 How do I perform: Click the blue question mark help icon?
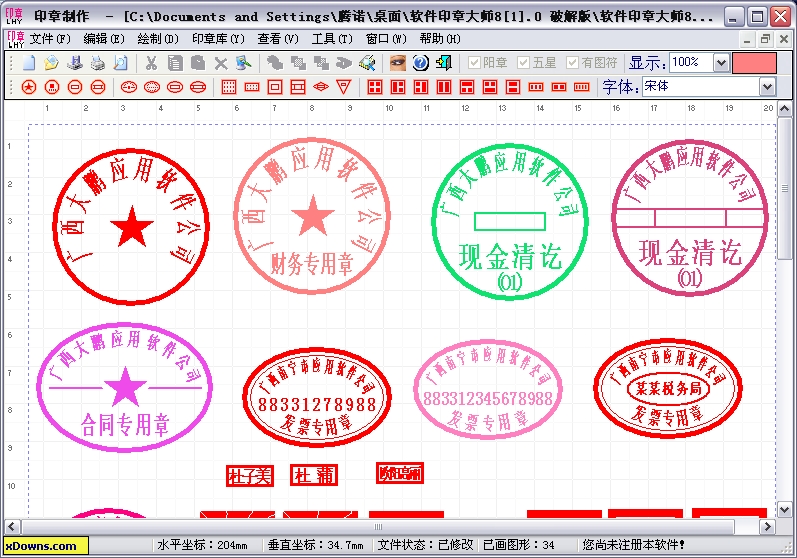[x=421, y=63]
